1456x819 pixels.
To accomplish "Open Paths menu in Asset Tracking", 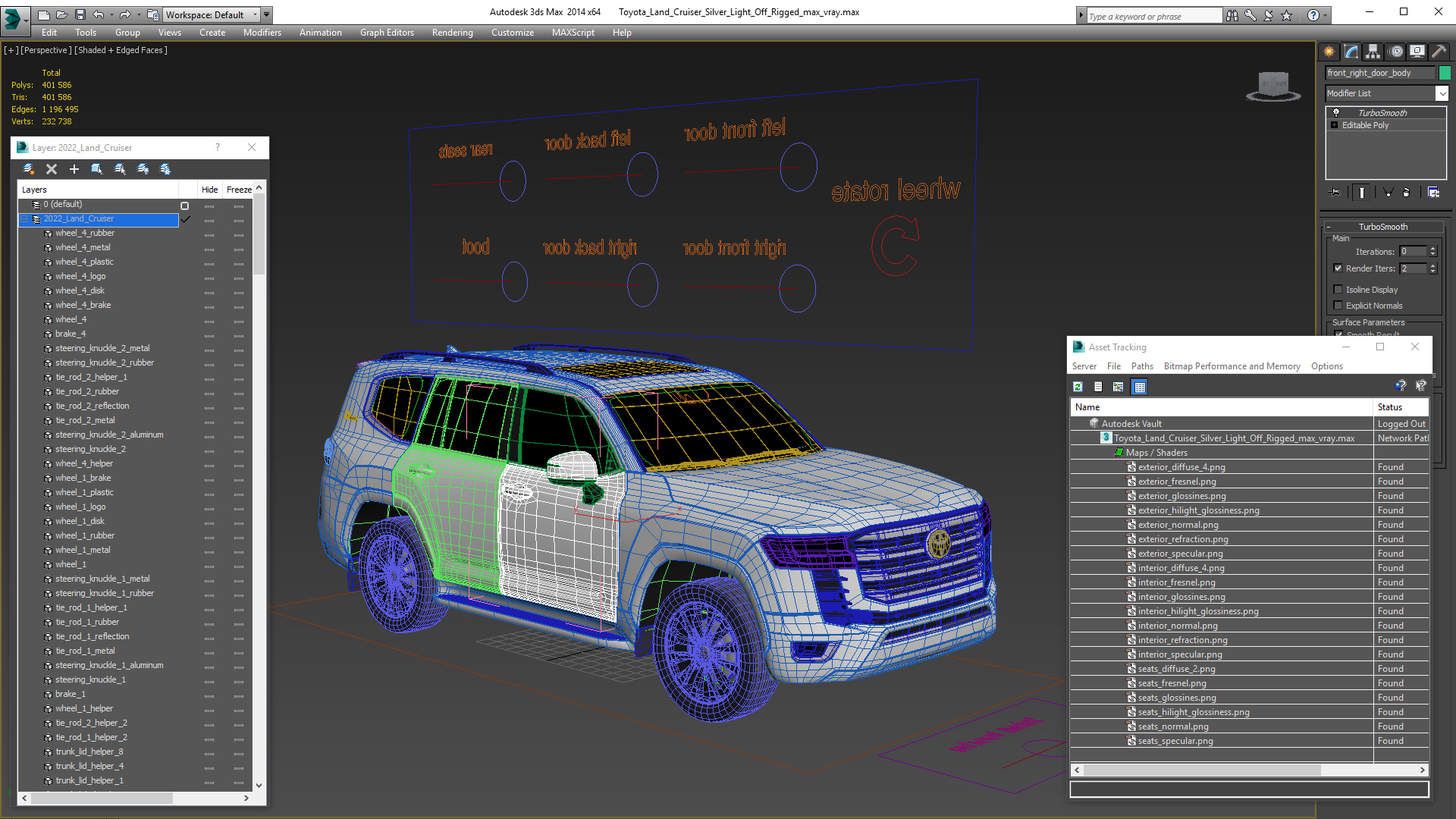I will 1142,366.
